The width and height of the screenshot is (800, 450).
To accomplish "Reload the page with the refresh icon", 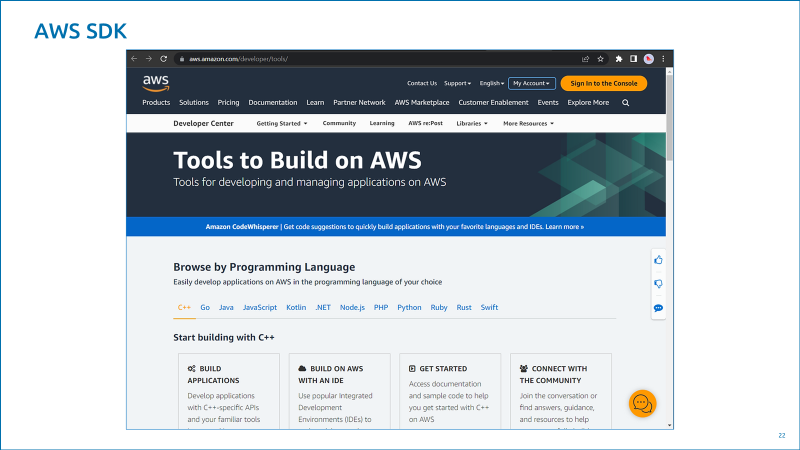I will click(x=163, y=59).
